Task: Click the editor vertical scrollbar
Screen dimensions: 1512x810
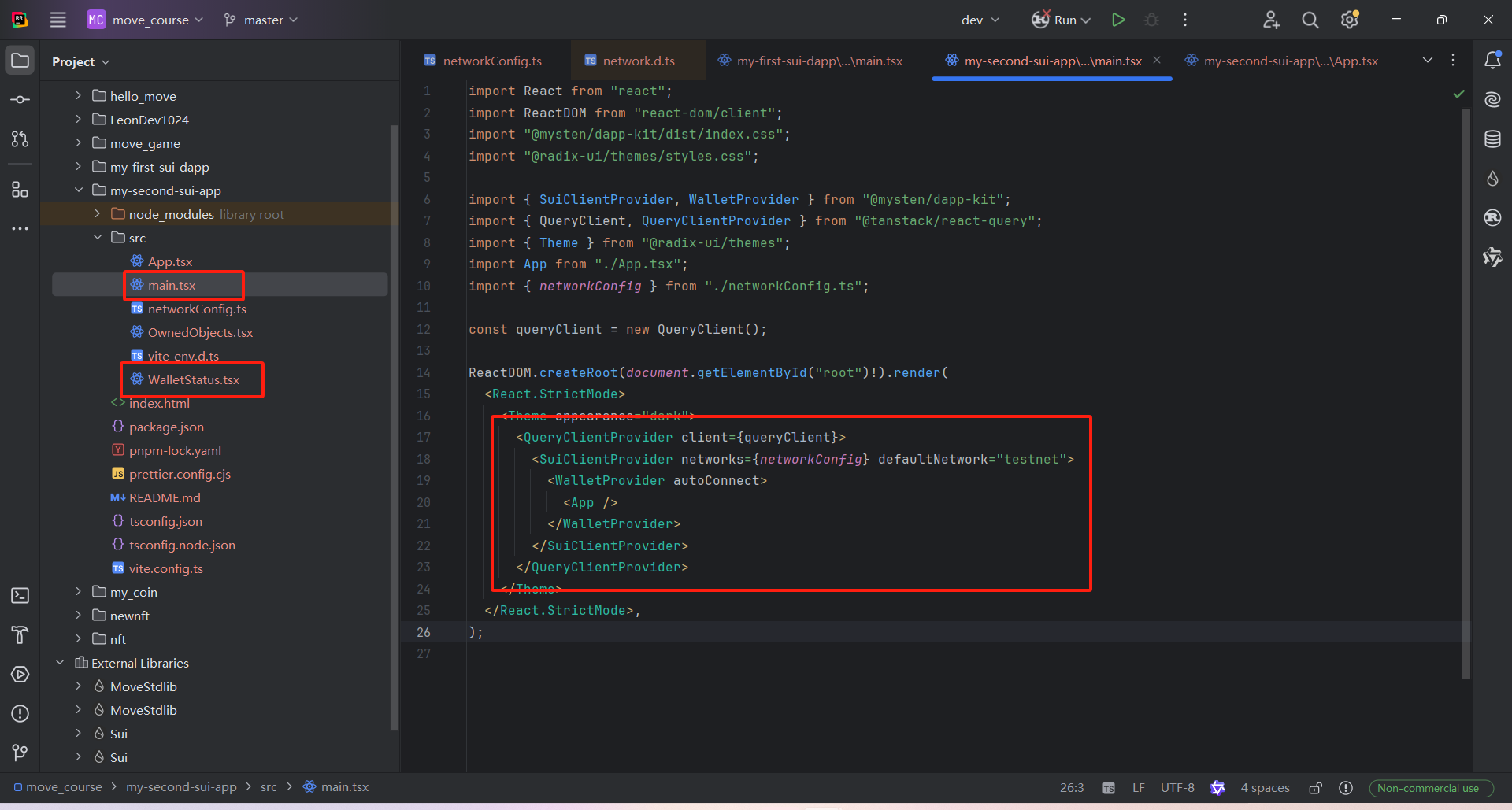Action: [x=1466, y=394]
